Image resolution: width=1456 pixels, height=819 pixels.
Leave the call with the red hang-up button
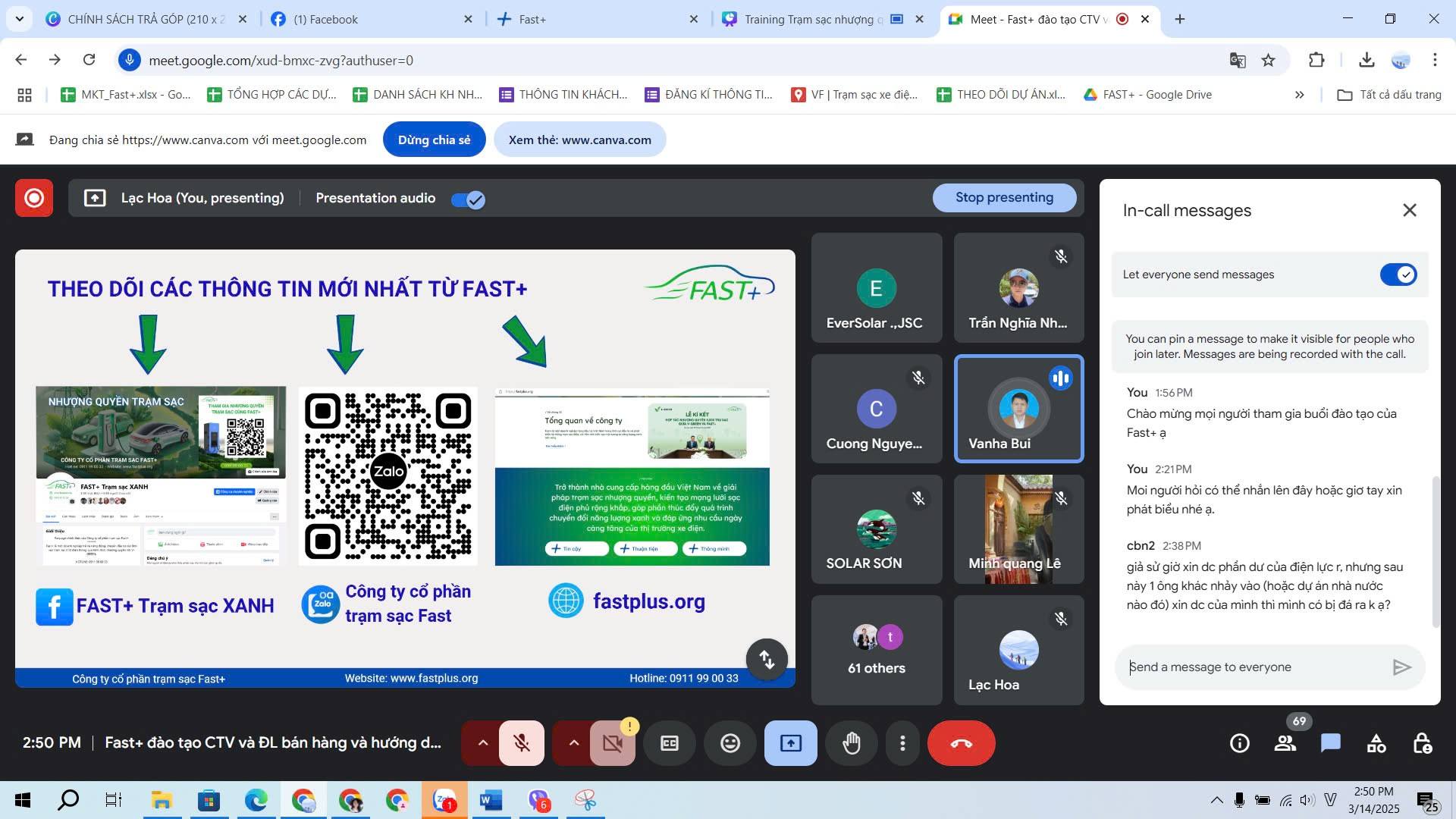coord(962,743)
